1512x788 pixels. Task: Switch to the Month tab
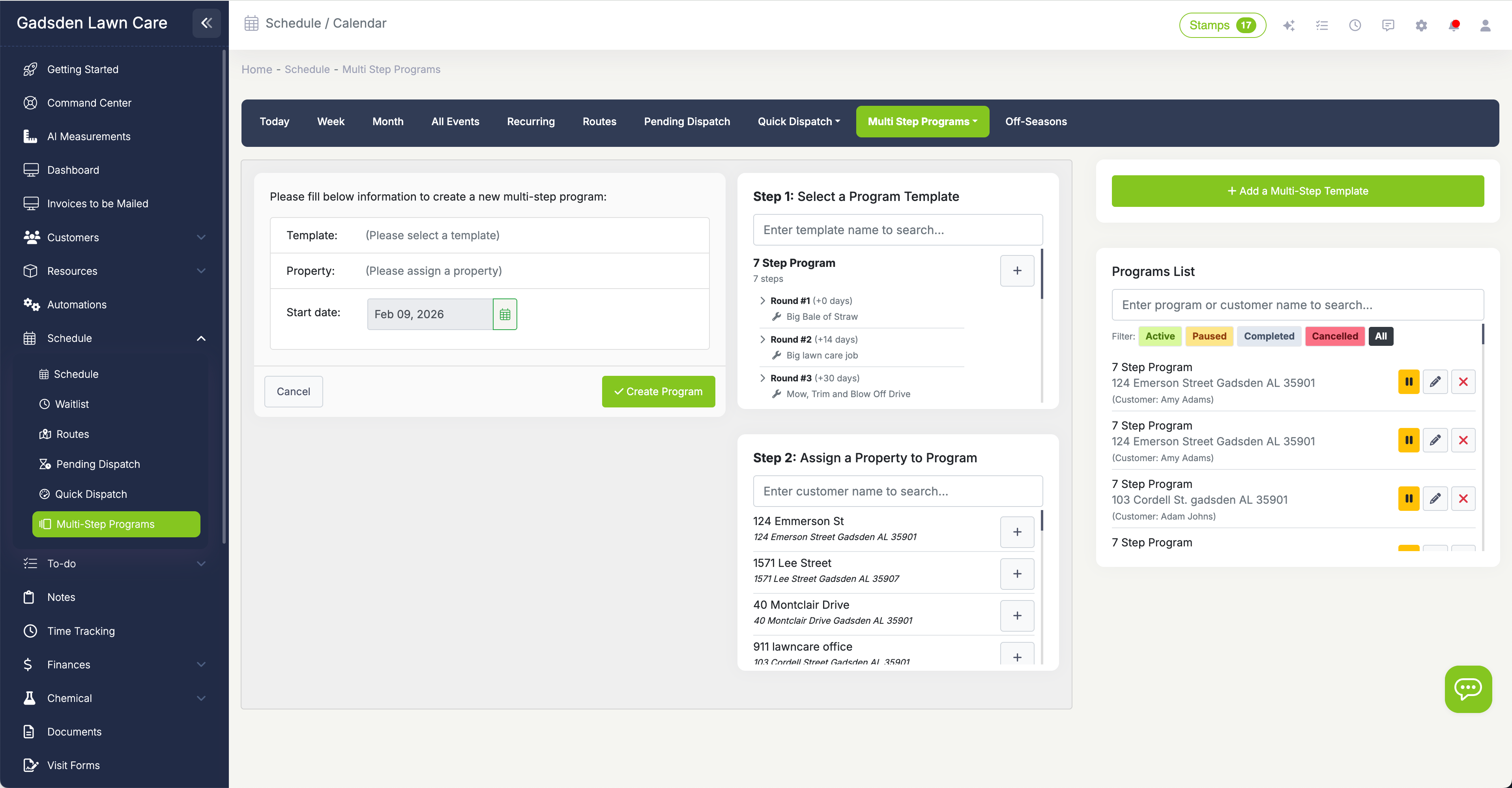click(x=387, y=122)
